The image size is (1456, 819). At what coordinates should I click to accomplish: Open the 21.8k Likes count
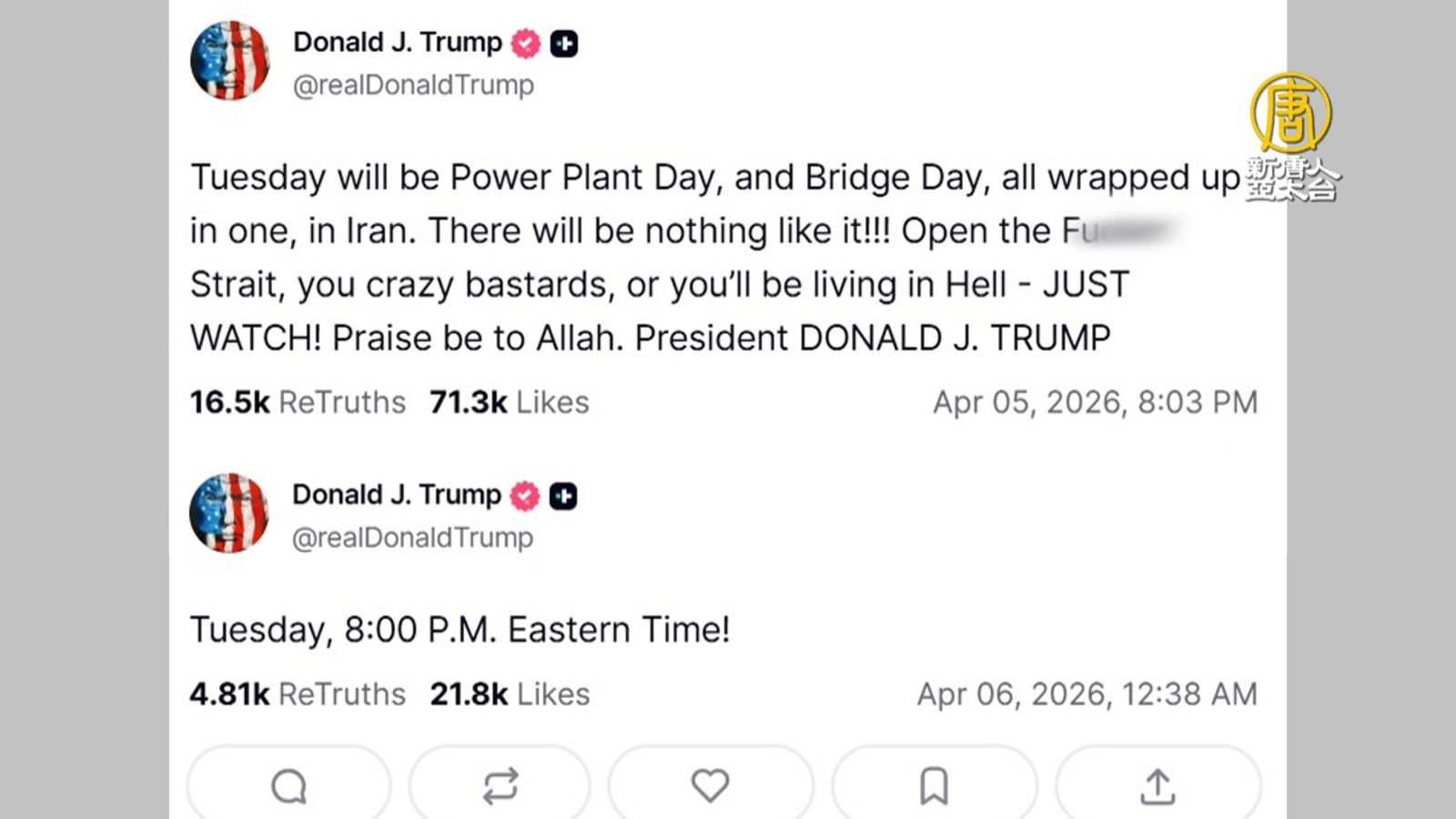(510, 694)
